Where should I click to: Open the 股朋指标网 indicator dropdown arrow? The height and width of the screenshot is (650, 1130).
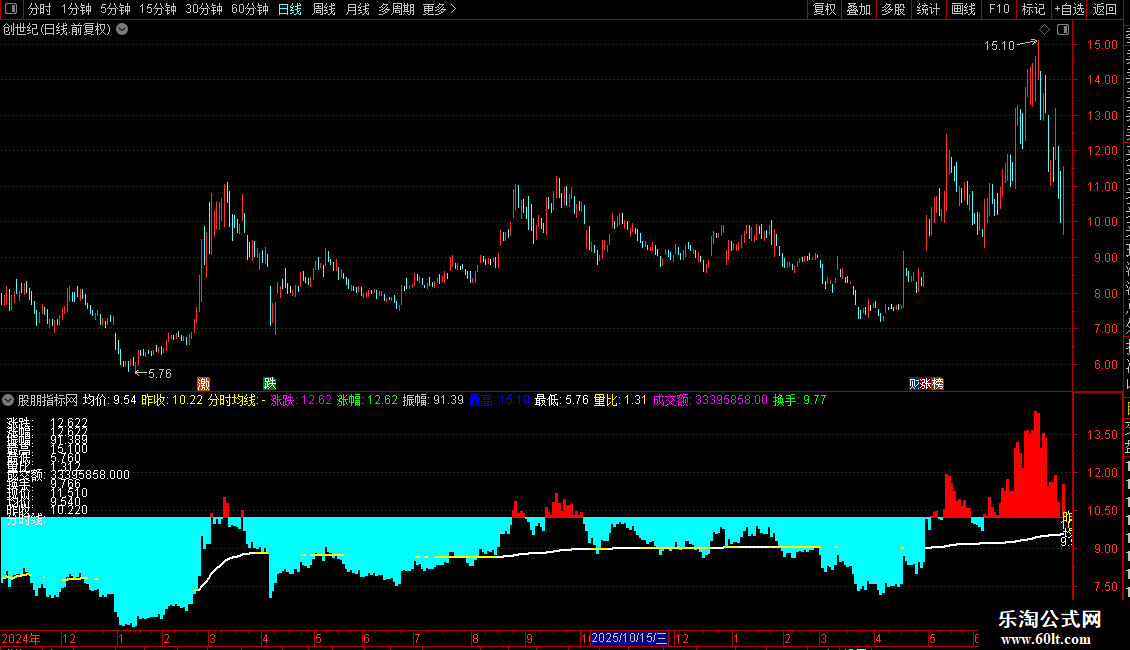coord(8,400)
